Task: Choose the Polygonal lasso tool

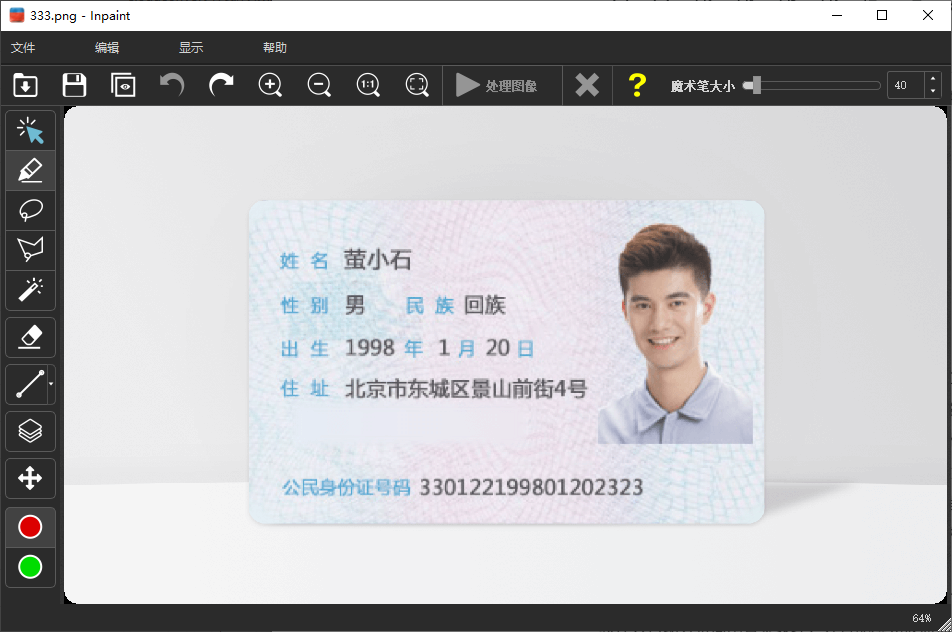Action: tap(30, 249)
